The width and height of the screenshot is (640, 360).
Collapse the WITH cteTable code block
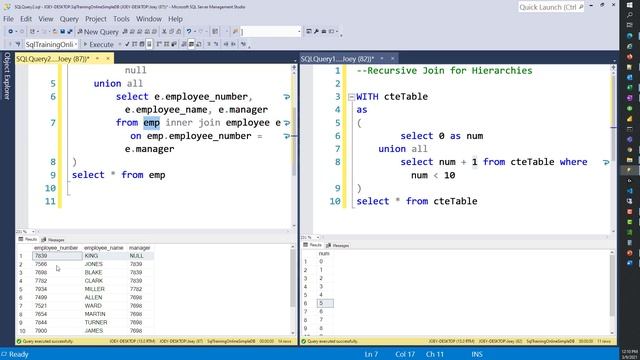(351, 97)
